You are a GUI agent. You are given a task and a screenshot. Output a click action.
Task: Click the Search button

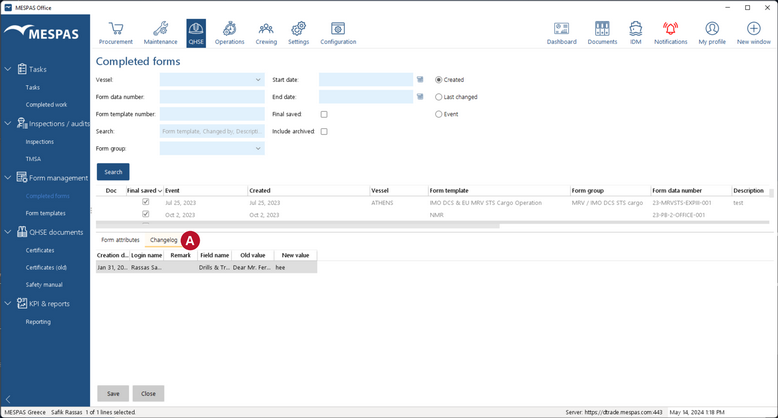[113, 172]
